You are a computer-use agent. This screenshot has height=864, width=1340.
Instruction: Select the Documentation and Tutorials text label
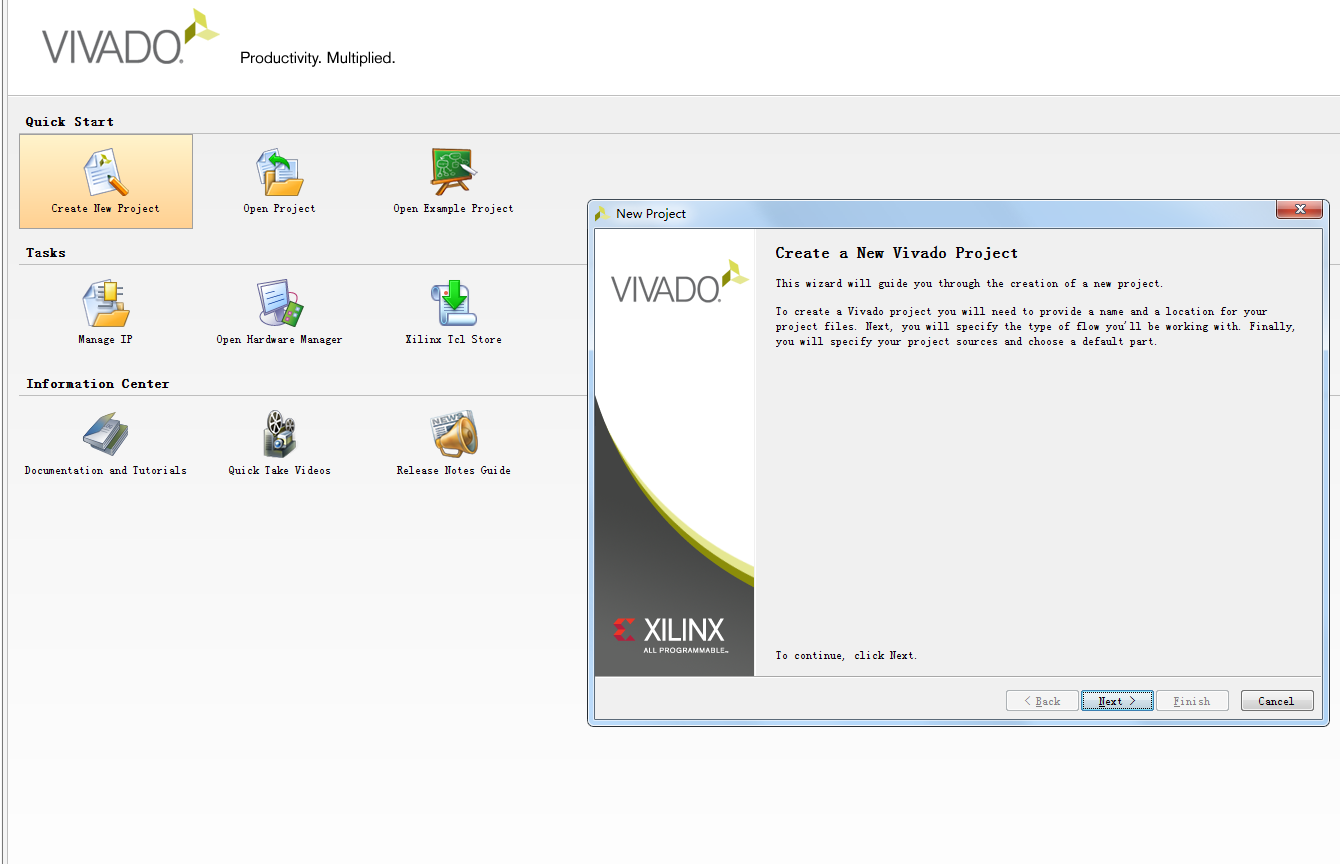click(x=106, y=471)
